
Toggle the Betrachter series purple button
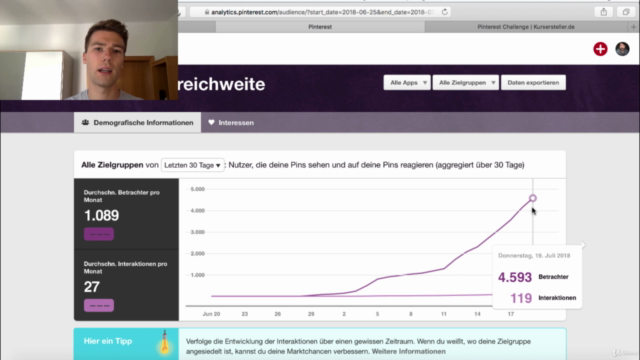99,234
